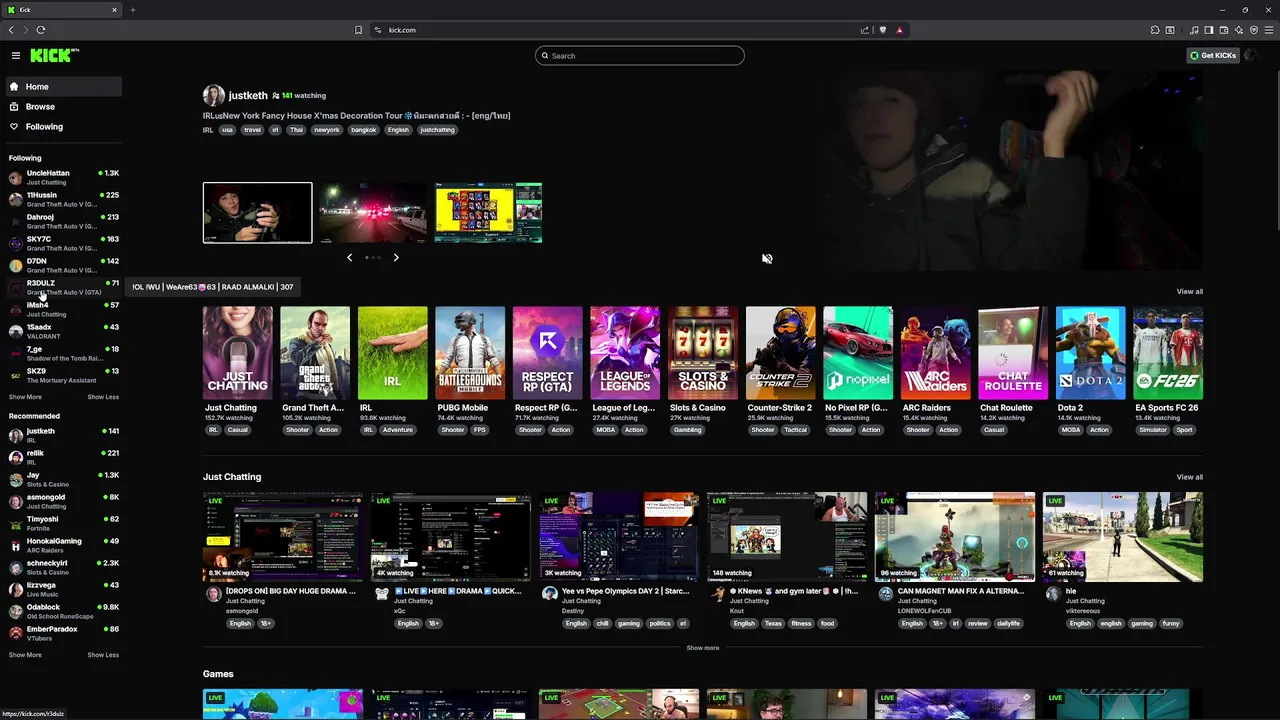The width and height of the screenshot is (1280, 720).
Task: Open xQc stream thumbnail in Just Chatting
Action: [x=451, y=537]
